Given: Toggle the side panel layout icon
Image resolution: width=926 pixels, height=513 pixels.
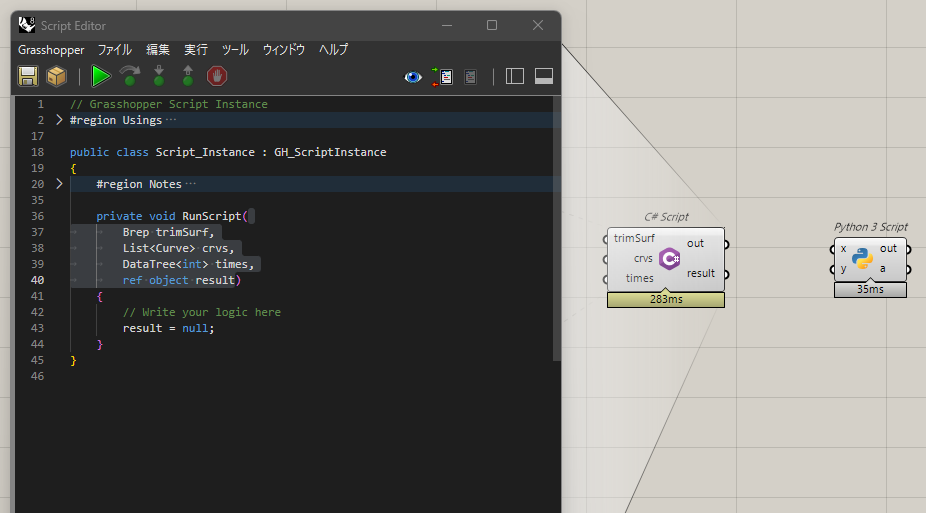Looking at the screenshot, I should (x=515, y=76).
